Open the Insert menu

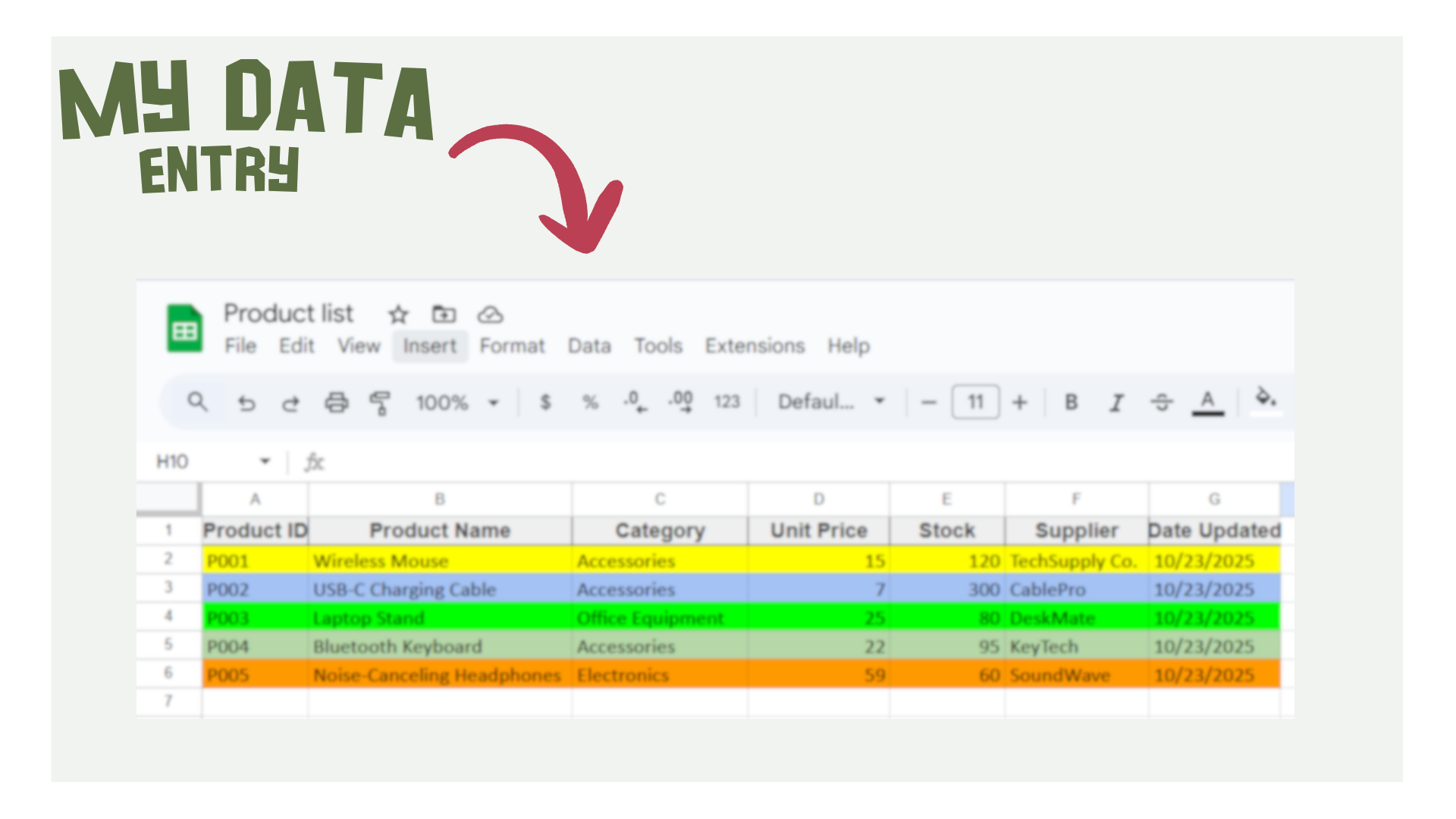tap(429, 346)
